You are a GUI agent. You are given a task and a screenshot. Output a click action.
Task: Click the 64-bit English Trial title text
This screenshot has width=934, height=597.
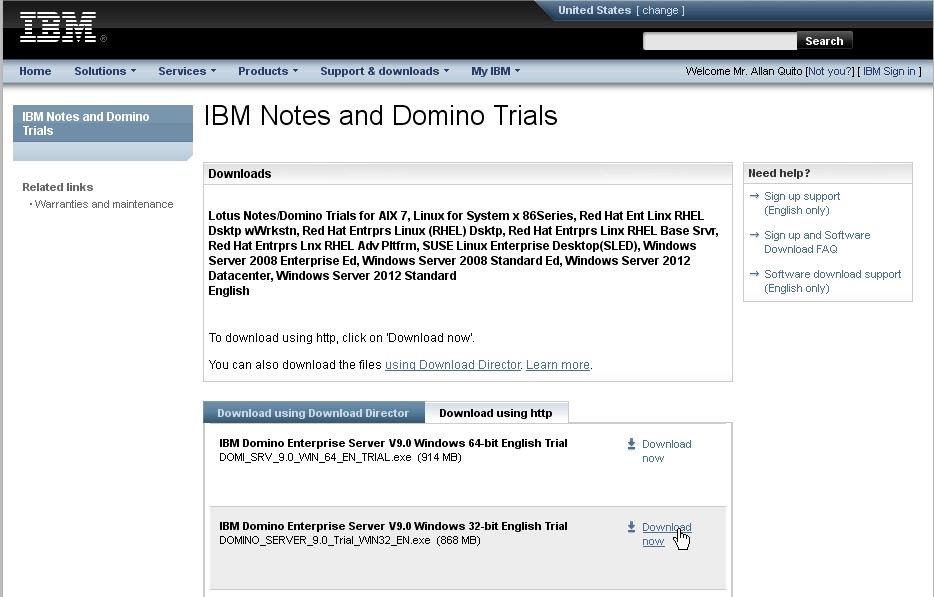(393, 443)
